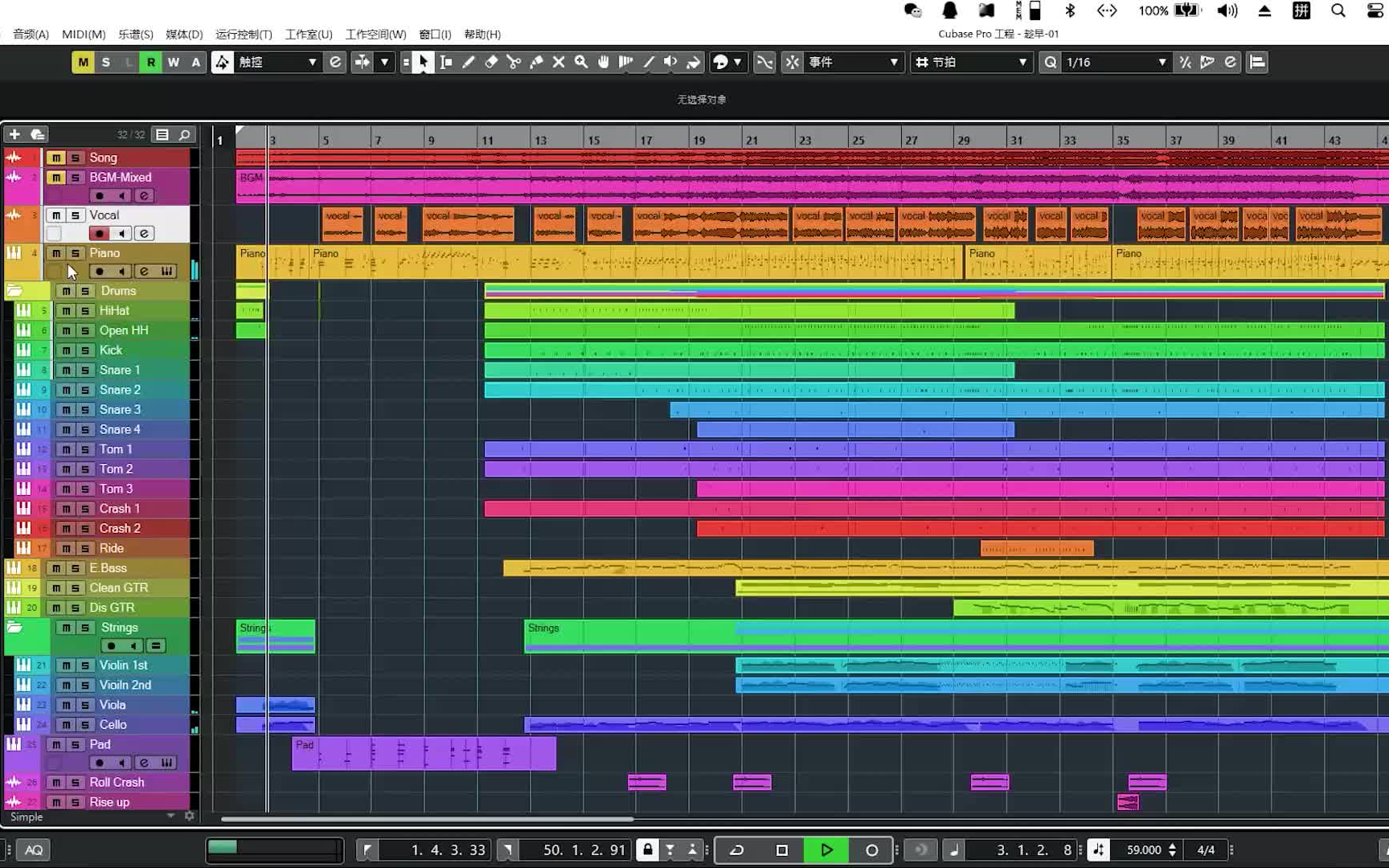Click the Add Track plus icon
Viewport: 1389px width, 868px height.
click(14, 134)
